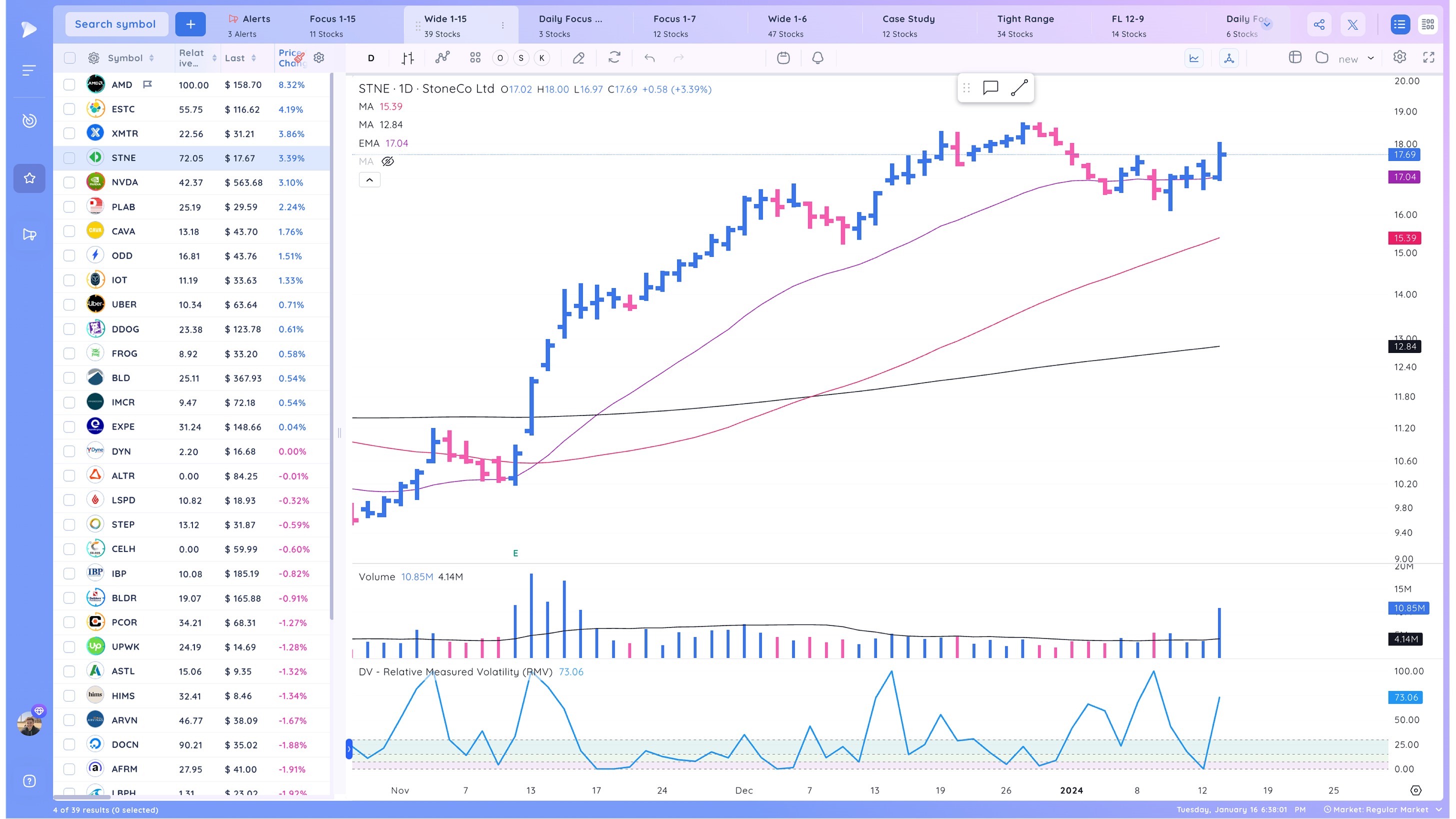The width and height of the screenshot is (1456, 819).
Task: Click the Search symbol field
Action: tap(116, 24)
